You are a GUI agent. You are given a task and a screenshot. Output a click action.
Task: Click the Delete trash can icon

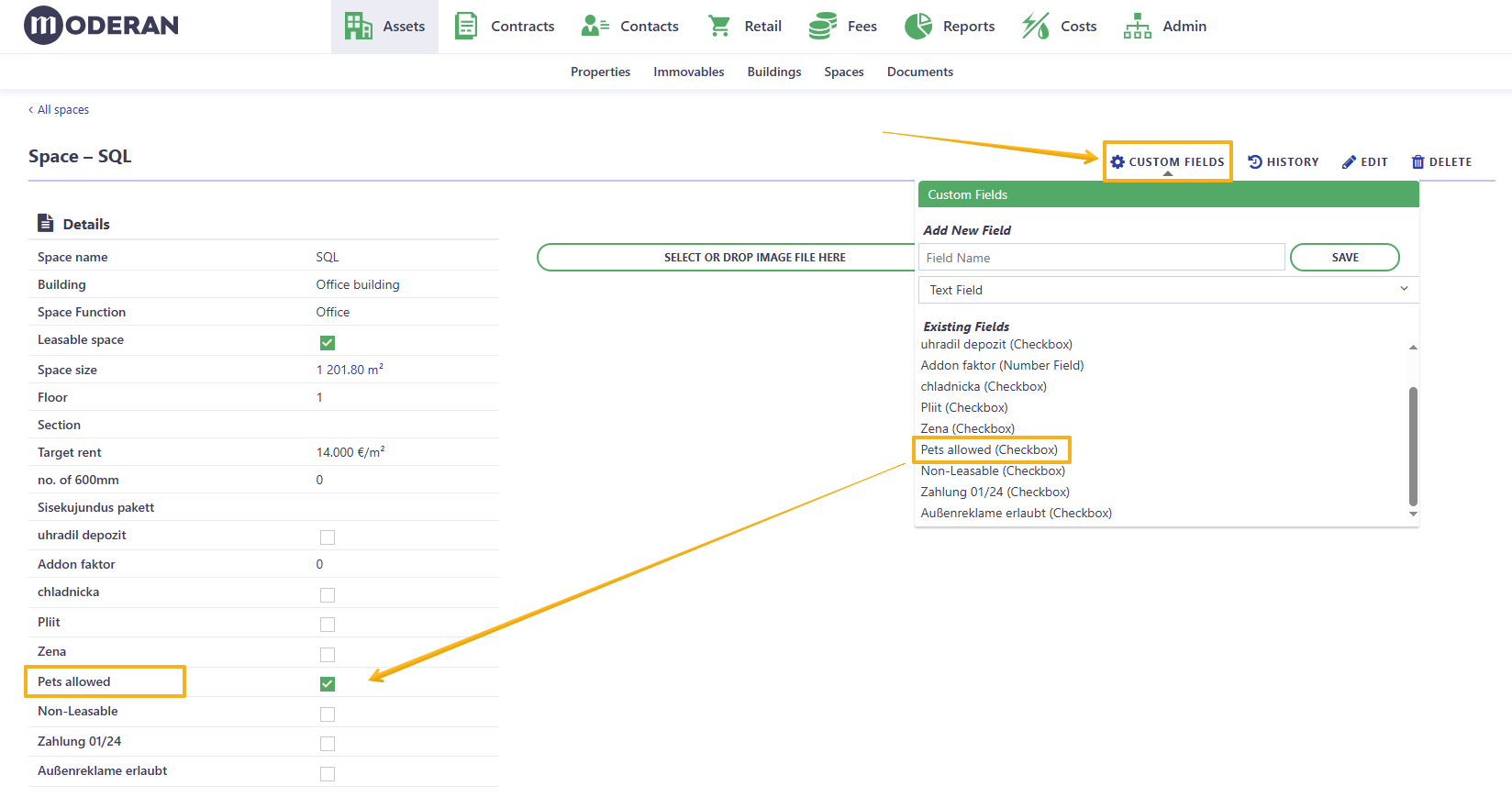[x=1417, y=162]
